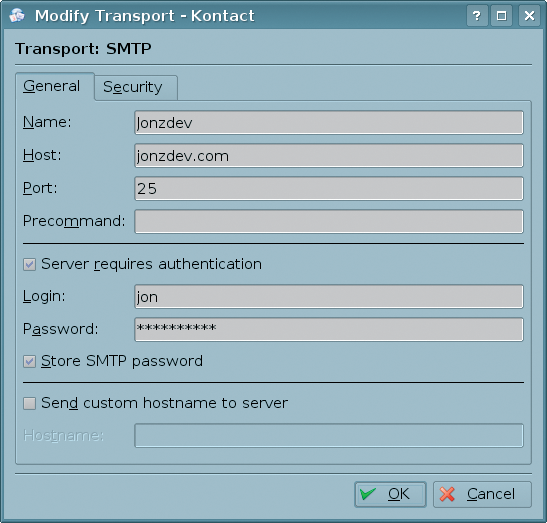The width and height of the screenshot is (547, 523).
Task: Uncheck Server requires authentication
Action: [x=29, y=264]
